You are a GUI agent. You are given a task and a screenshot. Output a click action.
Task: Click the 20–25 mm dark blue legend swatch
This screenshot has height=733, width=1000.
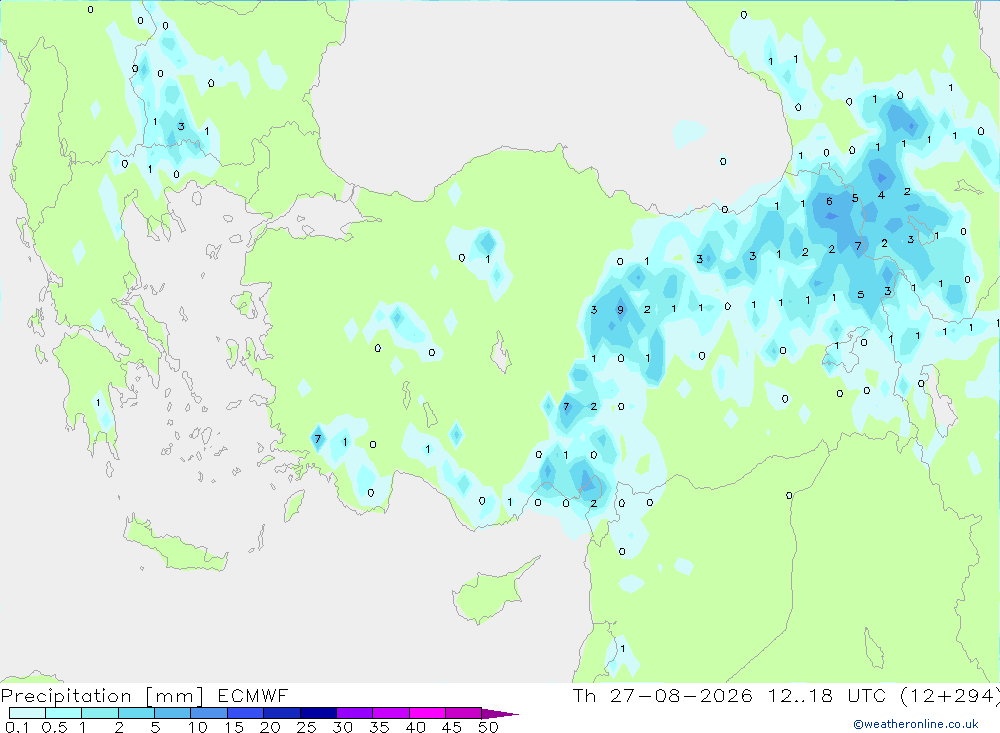[282, 713]
